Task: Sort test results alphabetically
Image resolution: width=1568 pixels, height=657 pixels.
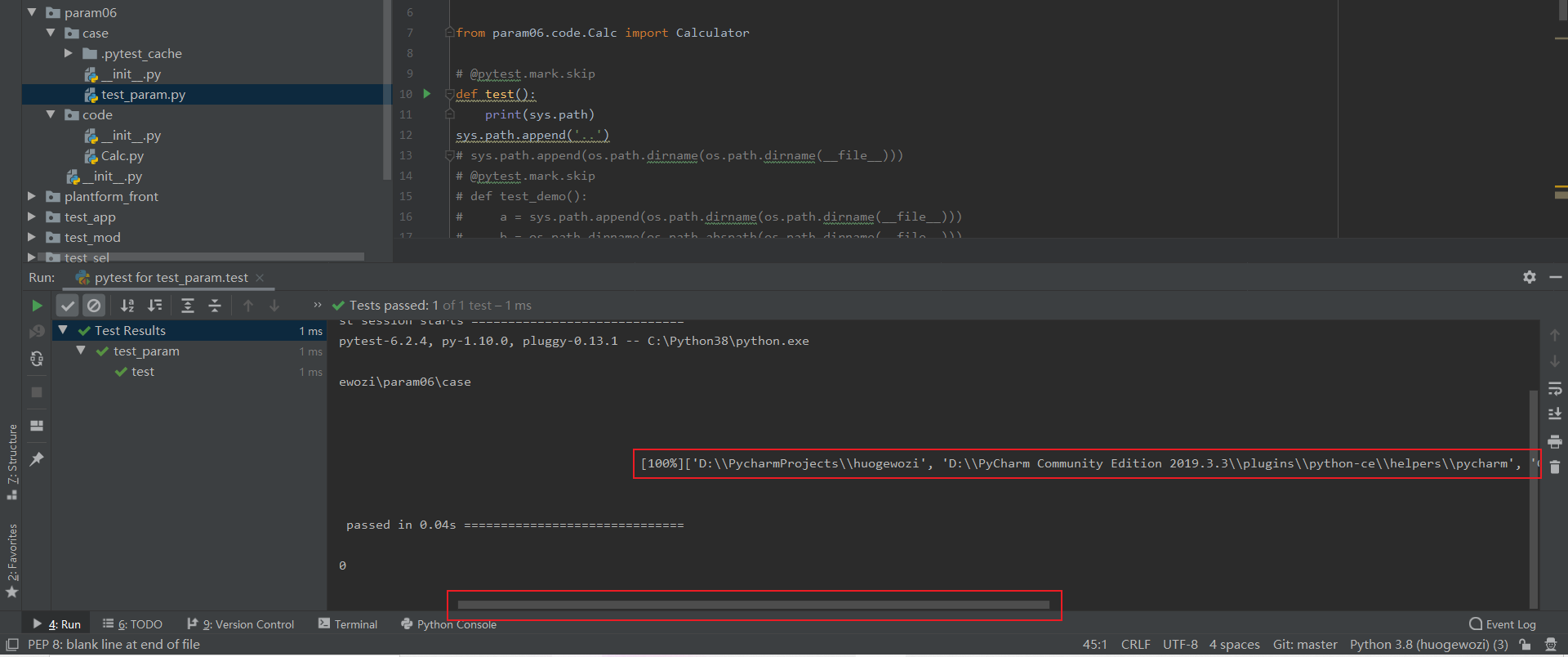Action: (127, 306)
